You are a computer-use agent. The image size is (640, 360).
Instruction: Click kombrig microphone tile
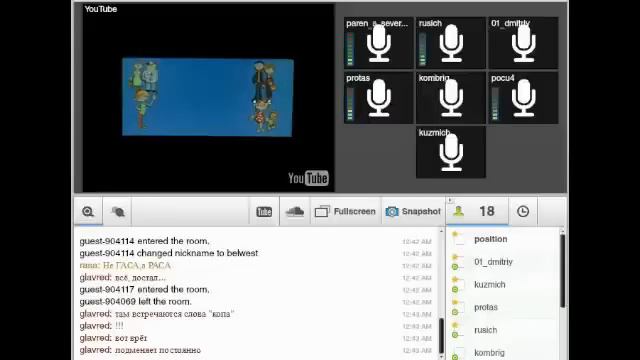coord(451,98)
